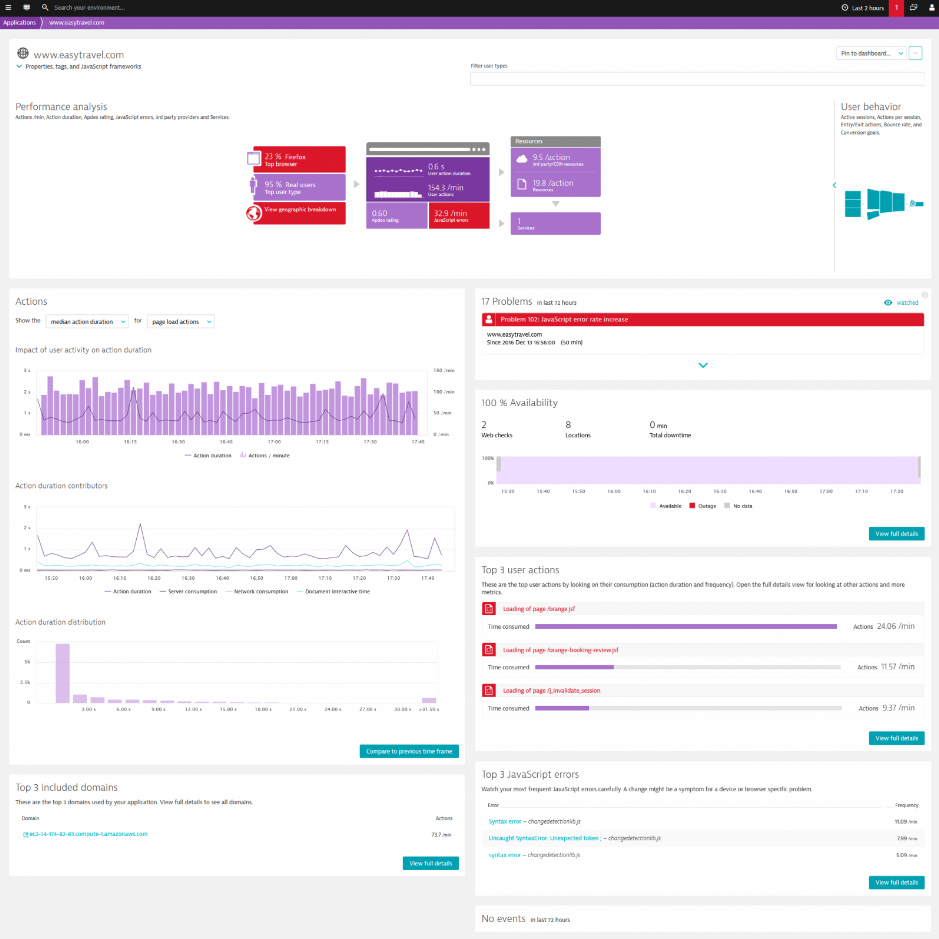Open the more options ellipsis button
This screenshot has width=939, height=939.
pos(916,53)
